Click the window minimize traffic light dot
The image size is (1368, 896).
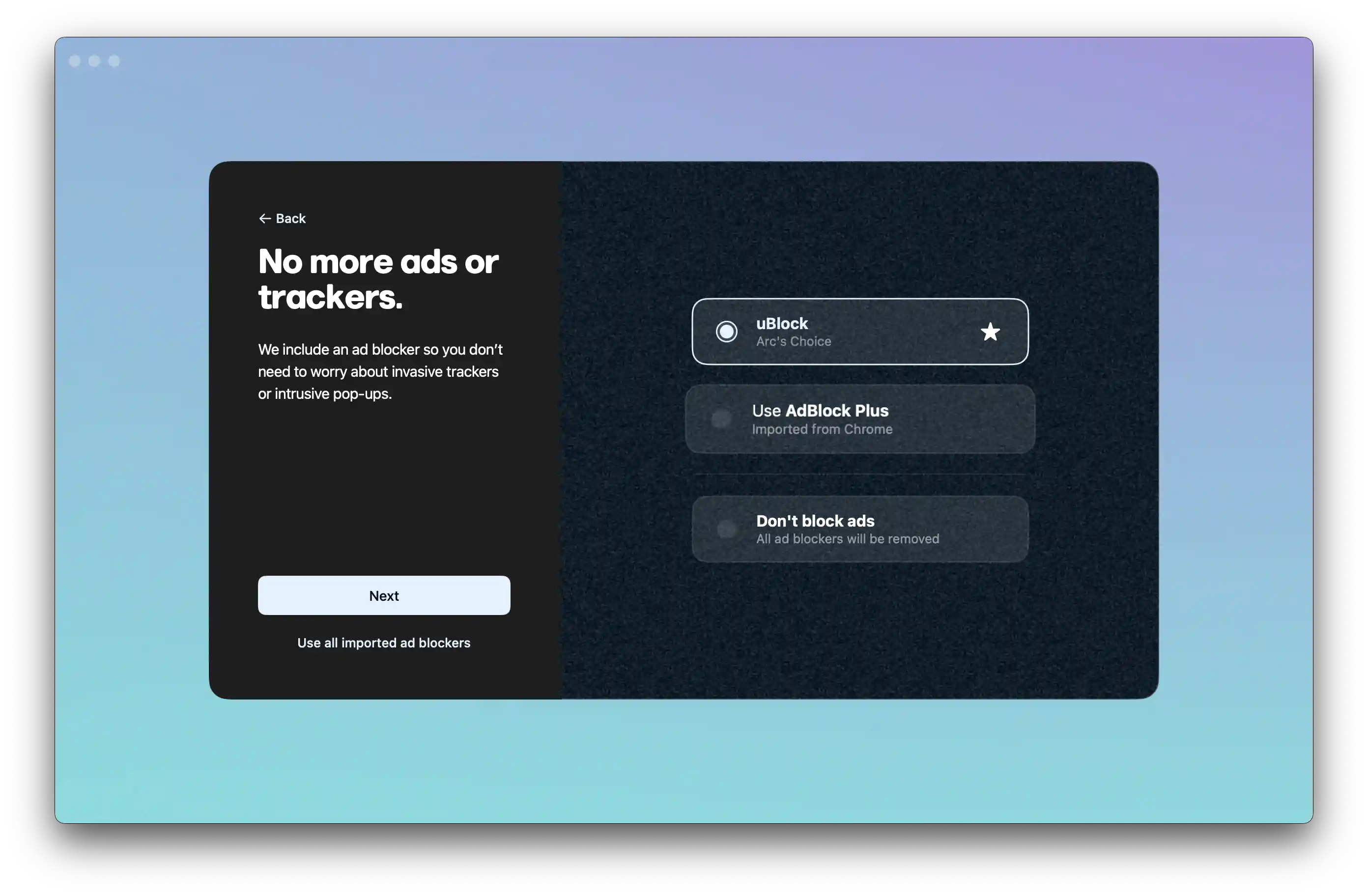click(94, 61)
